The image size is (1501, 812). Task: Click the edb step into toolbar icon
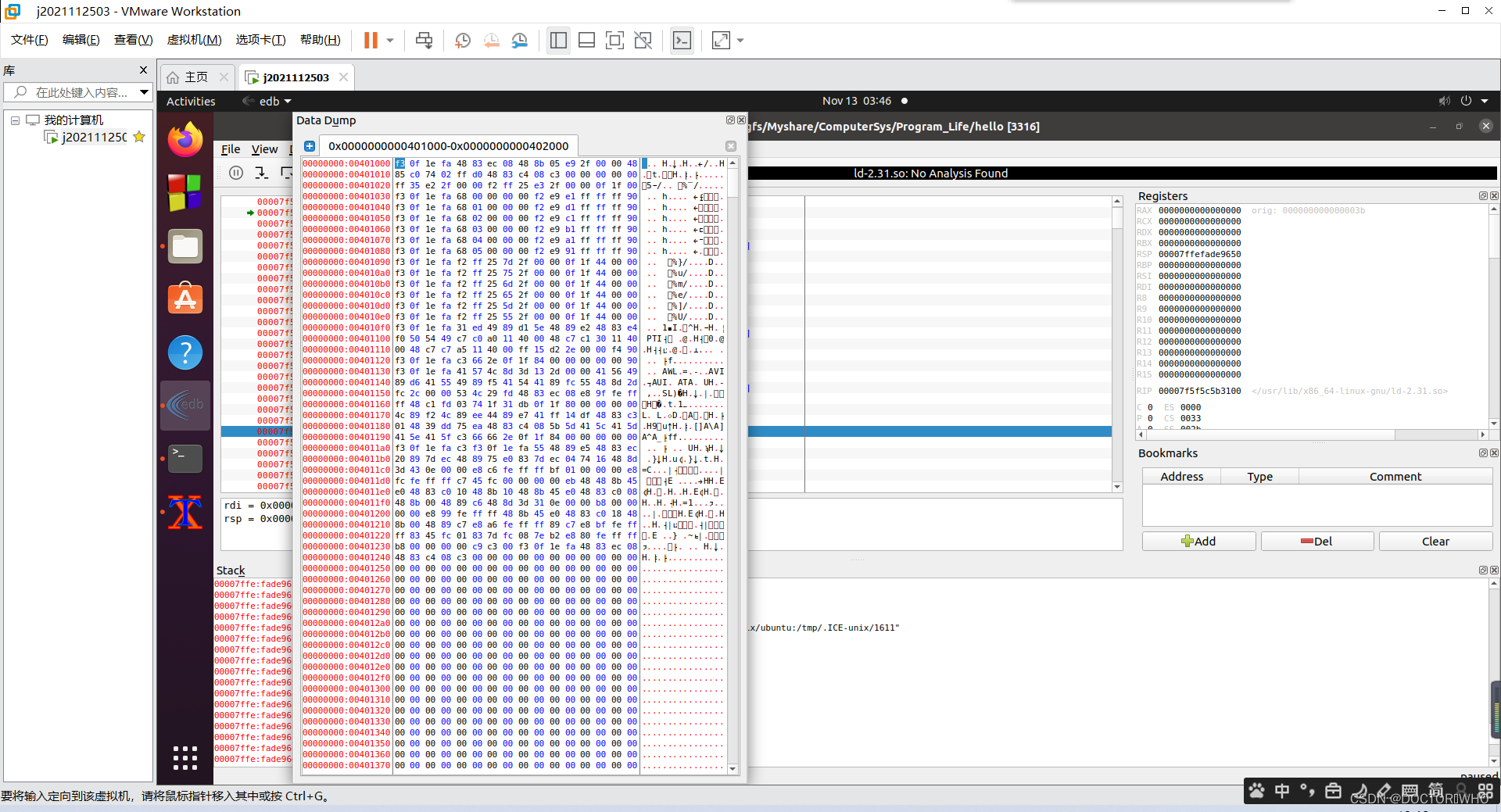pyautogui.click(x=261, y=173)
